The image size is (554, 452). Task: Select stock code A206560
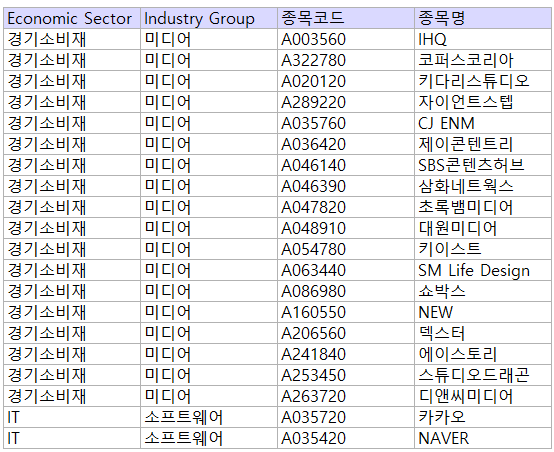pyautogui.click(x=346, y=333)
